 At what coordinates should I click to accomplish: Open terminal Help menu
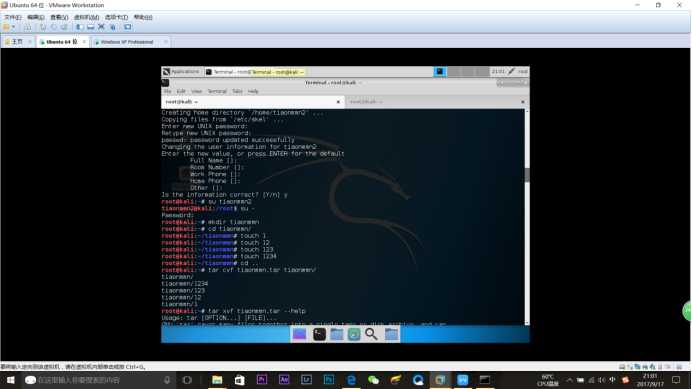pyautogui.click(x=253, y=91)
